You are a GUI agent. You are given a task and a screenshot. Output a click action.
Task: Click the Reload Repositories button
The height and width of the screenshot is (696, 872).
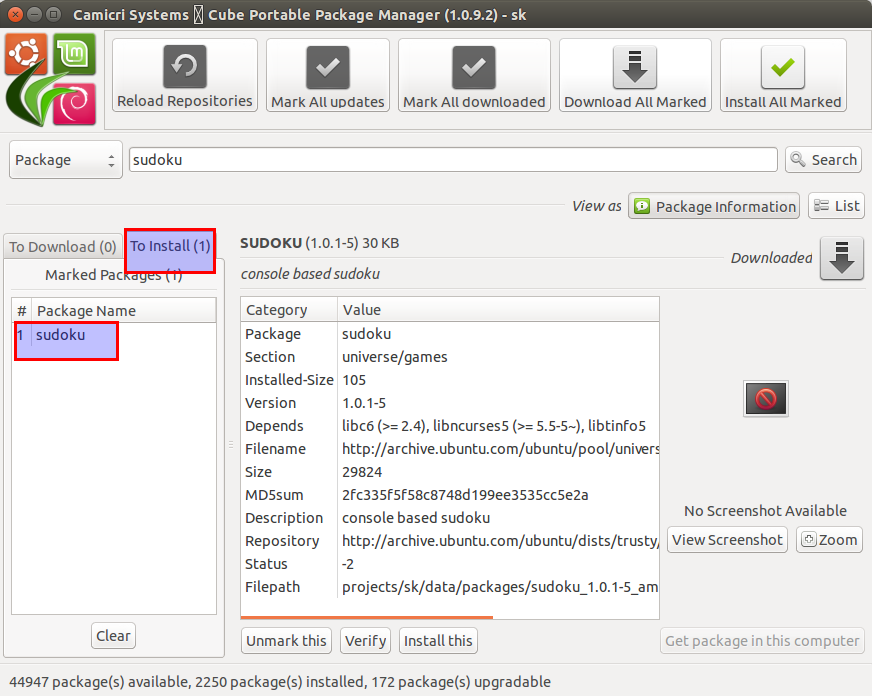(x=185, y=75)
